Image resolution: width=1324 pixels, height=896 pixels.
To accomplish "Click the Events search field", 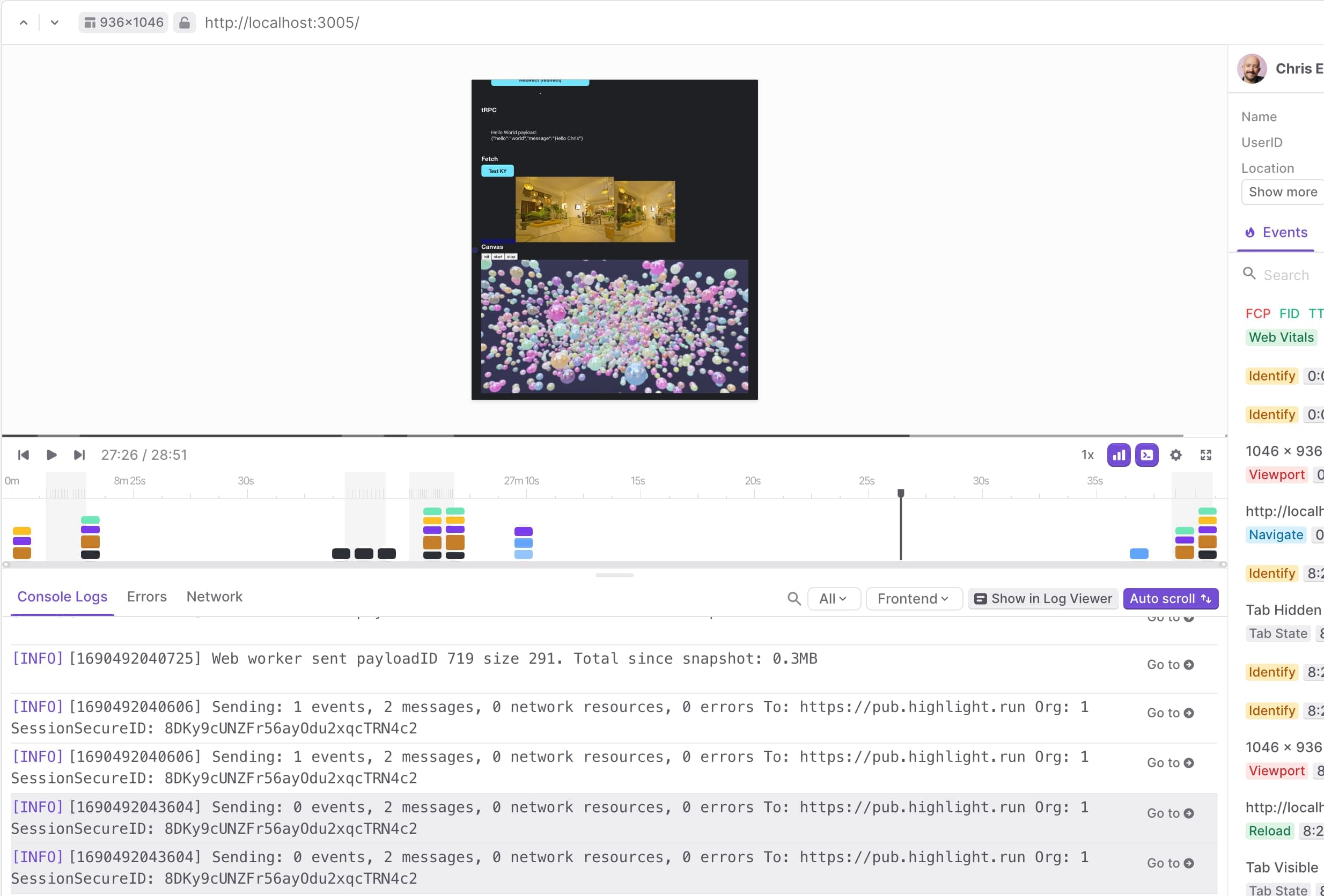I will [1286, 275].
